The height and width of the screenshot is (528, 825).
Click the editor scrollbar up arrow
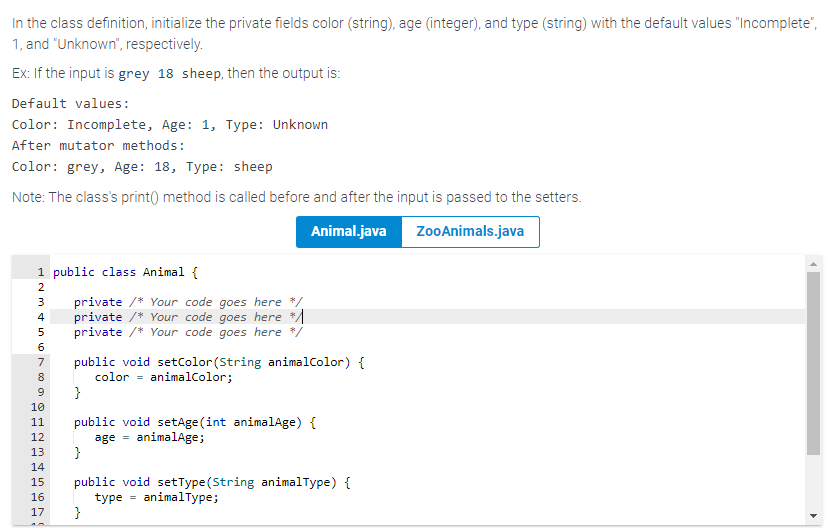click(813, 263)
